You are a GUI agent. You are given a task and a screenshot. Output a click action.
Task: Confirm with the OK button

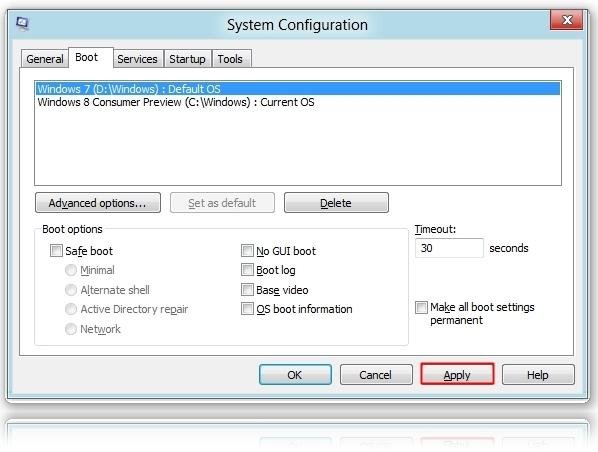pos(295,375)
